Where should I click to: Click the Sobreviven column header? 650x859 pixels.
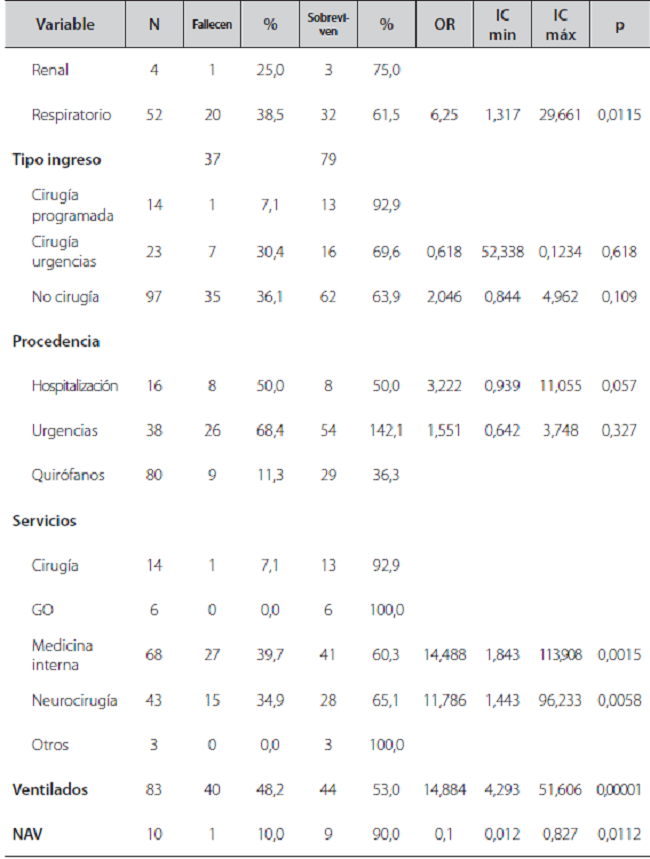[328, 24]
